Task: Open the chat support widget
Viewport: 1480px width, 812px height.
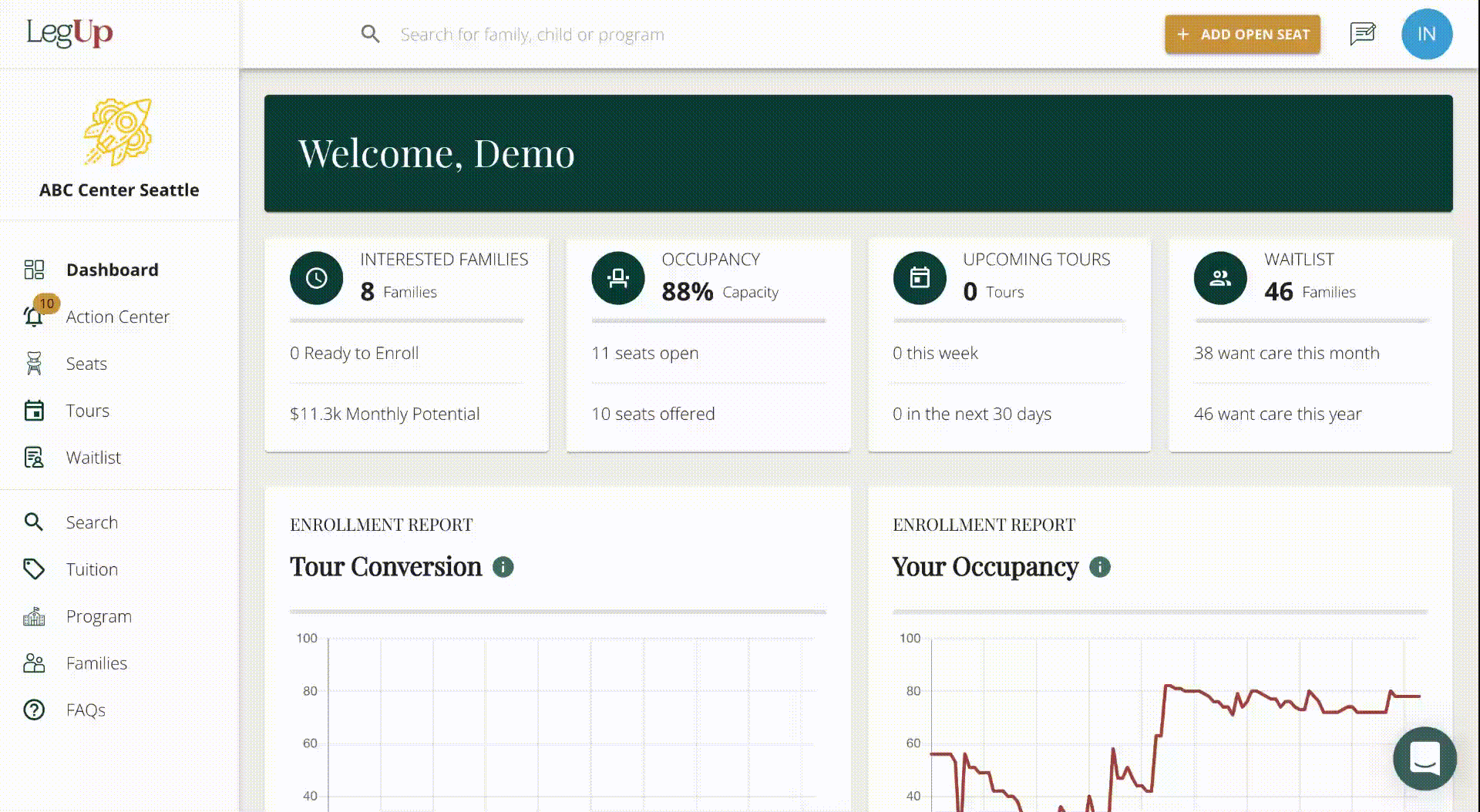Action: pos(1424,758)
